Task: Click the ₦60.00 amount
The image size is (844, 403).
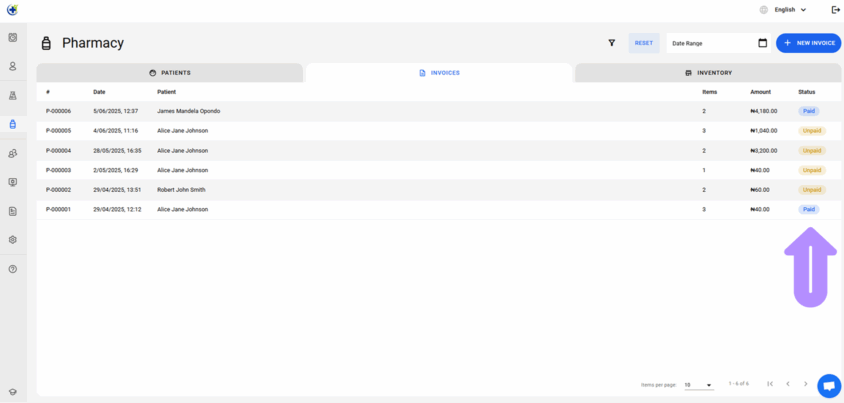Action: click(x=760, y=190)
